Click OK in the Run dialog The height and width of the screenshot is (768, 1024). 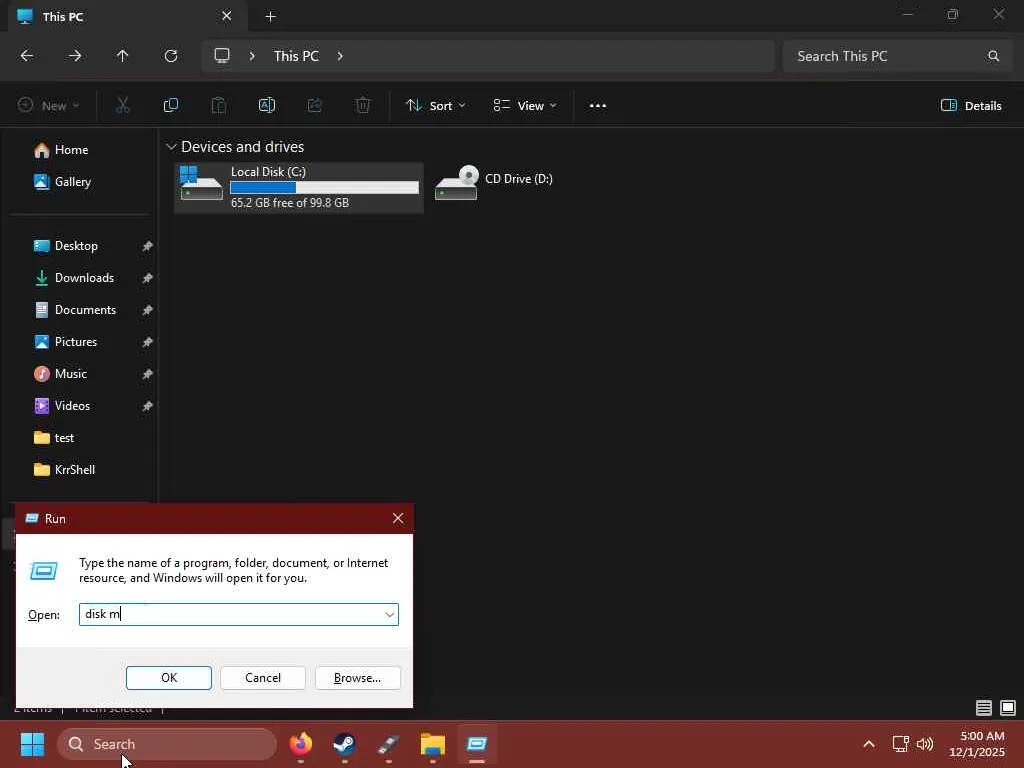168,678
